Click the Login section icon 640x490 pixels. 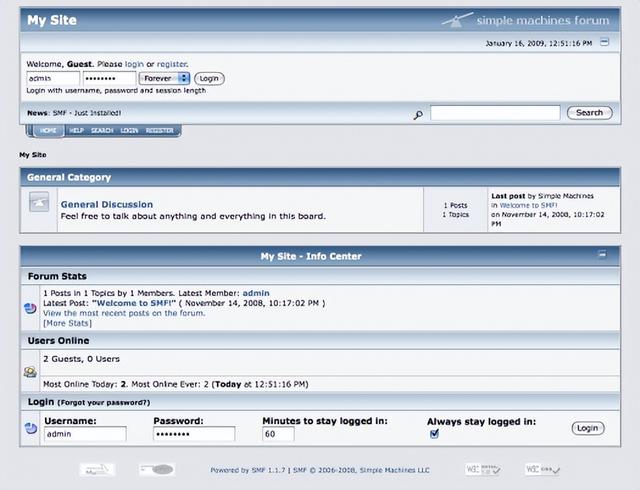[31, 428]
